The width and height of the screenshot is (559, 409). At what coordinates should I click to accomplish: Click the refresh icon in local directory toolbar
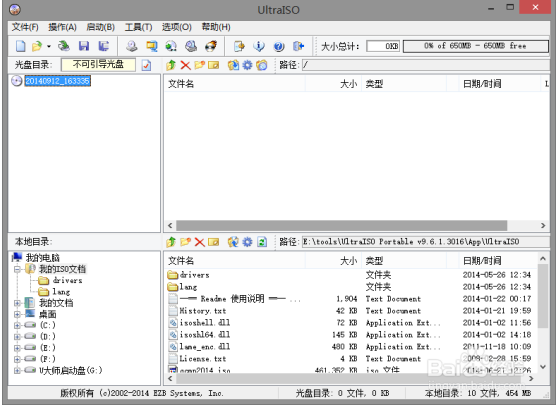[262, 242]
